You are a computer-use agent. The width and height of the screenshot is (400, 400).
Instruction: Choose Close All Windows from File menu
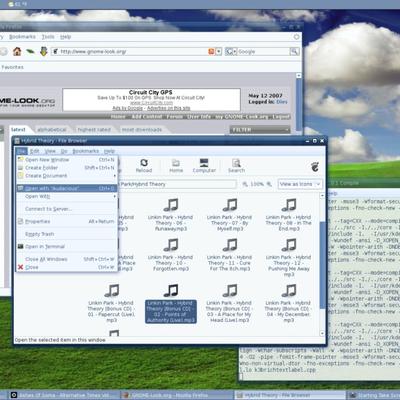click(x=67, y=259)
